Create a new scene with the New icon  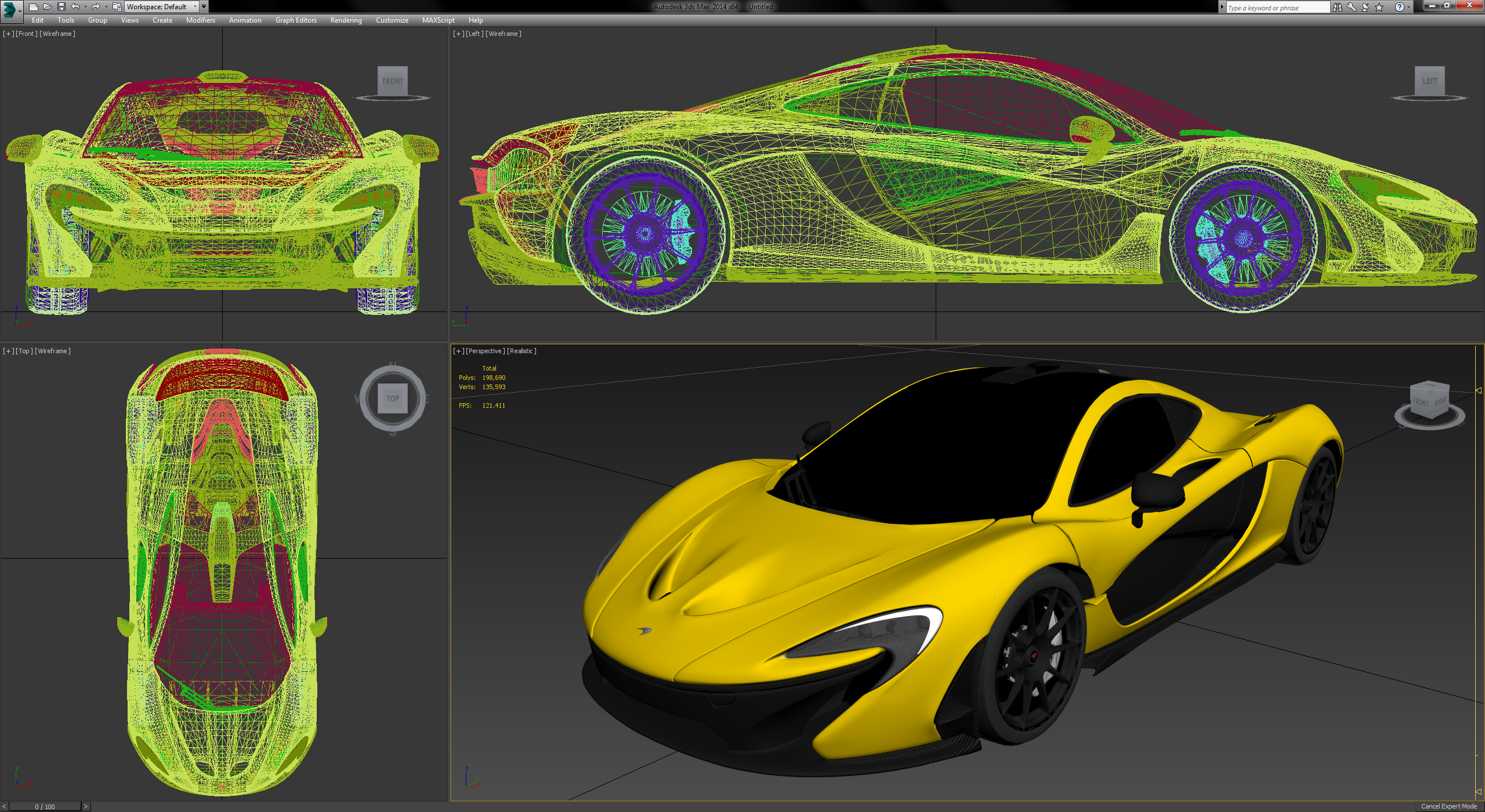[x=34, y=6]
